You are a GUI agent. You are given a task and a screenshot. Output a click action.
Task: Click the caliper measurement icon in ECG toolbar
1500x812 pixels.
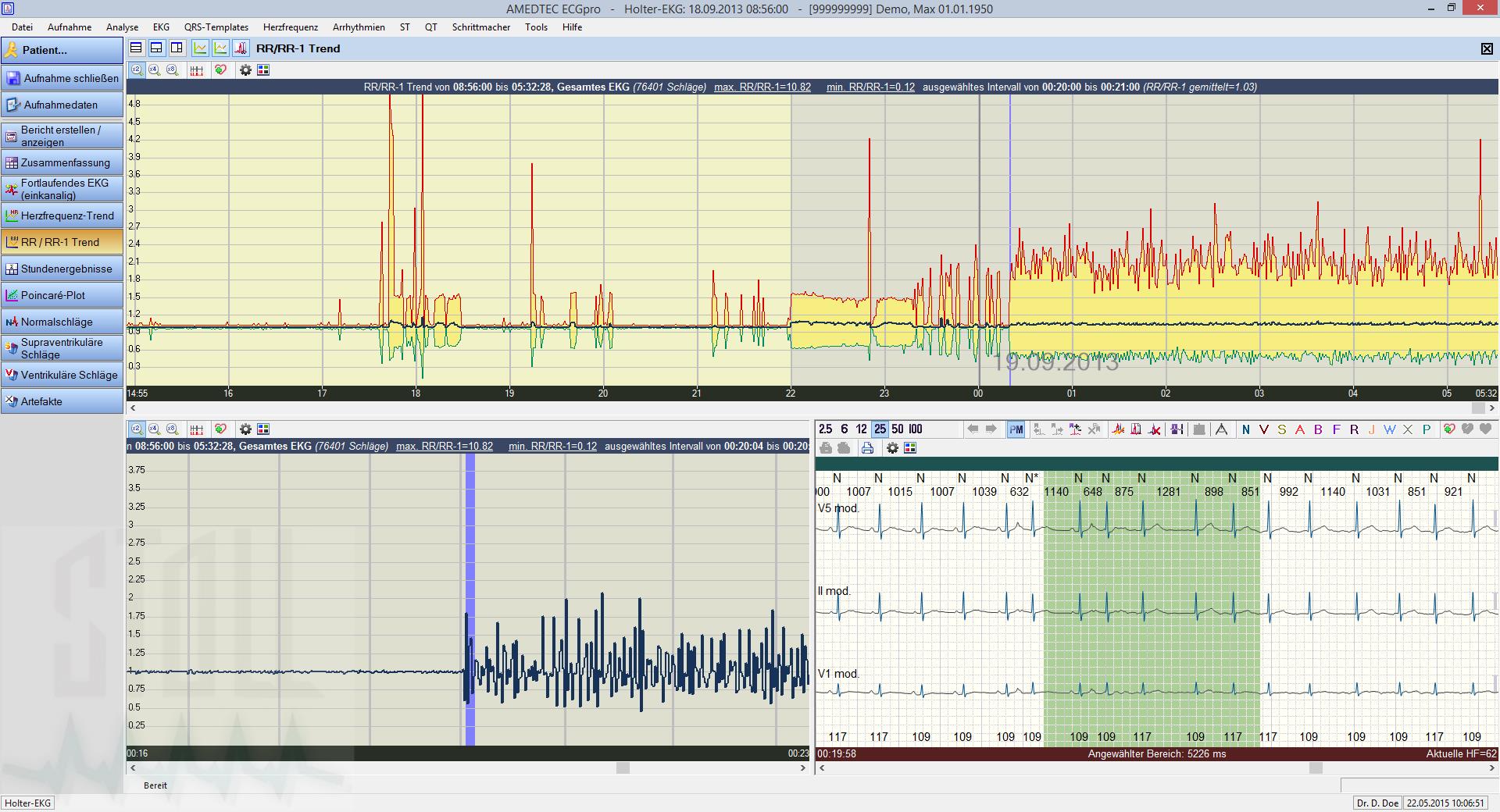1221,429
